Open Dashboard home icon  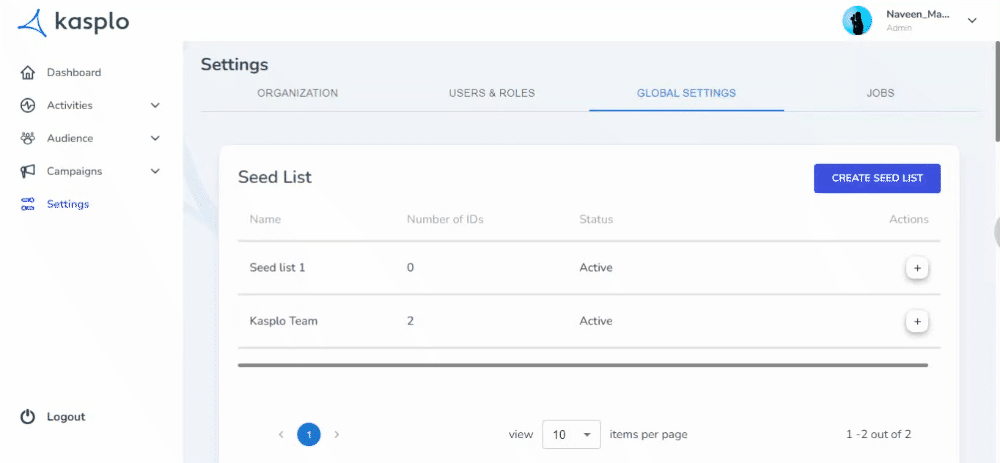[27, 73]
